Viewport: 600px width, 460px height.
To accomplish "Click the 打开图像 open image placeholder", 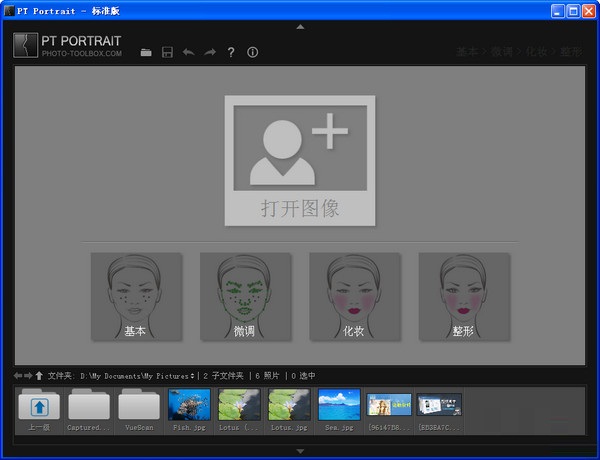I will coord(300,161).
